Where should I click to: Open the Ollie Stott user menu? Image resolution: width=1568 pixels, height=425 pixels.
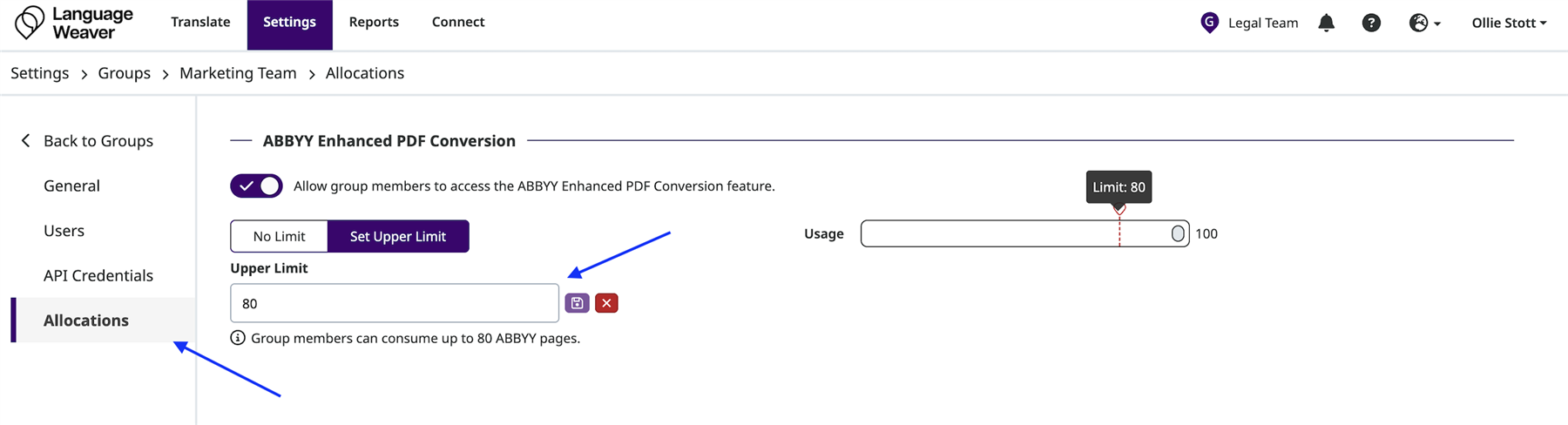click(1509, 23)
